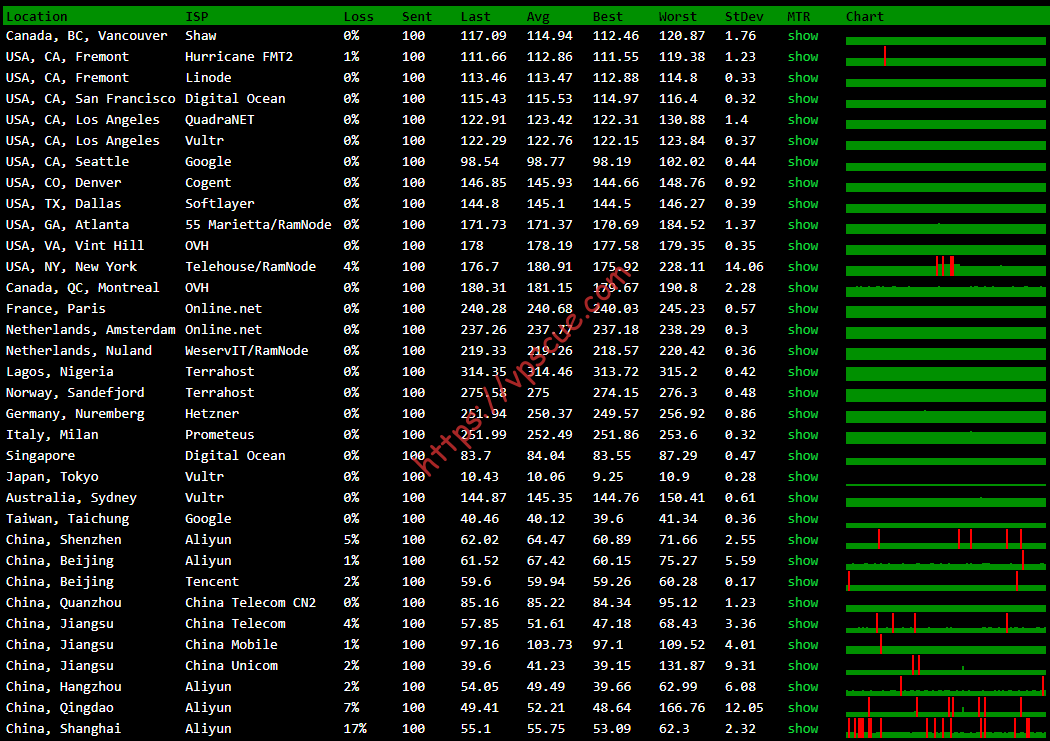This screenshot has width=1050, height=741.
Task: Click the Worst column header
Action: (678, 16)
